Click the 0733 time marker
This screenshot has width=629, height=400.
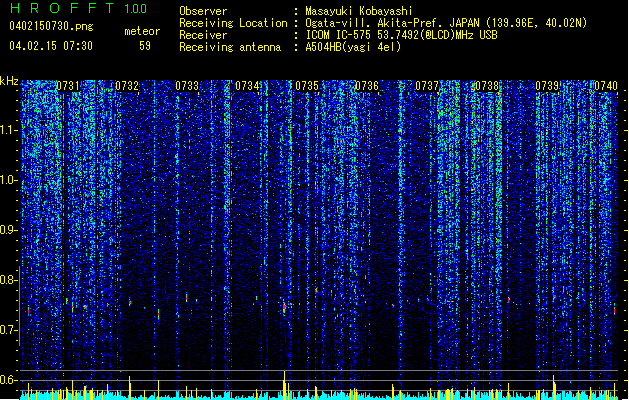pyautogui.click(x=187, y=86)
